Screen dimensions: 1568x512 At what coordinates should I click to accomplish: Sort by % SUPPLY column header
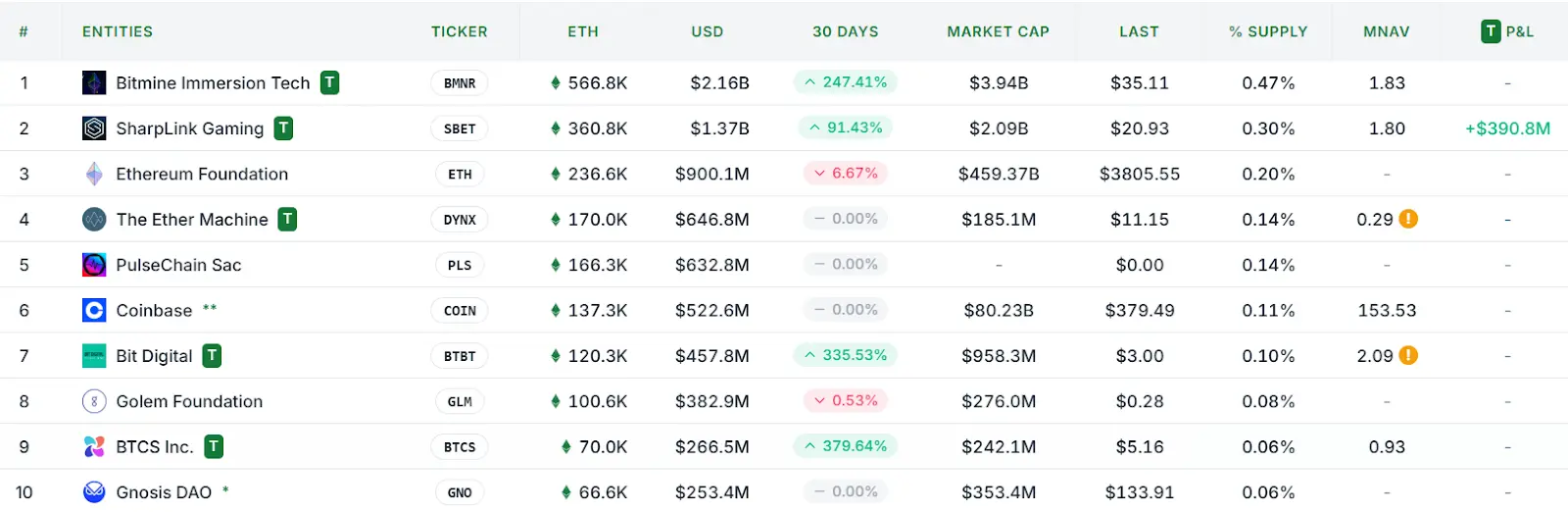(x=1268, y=31)
